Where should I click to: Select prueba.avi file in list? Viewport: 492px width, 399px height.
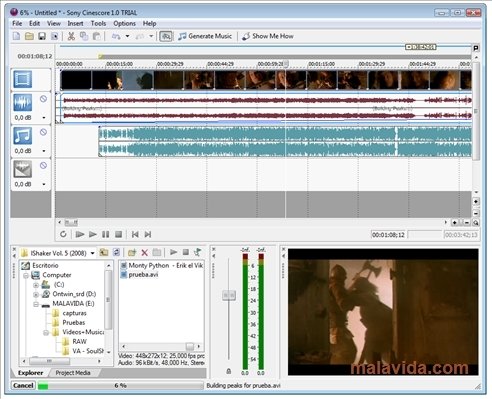143,275
